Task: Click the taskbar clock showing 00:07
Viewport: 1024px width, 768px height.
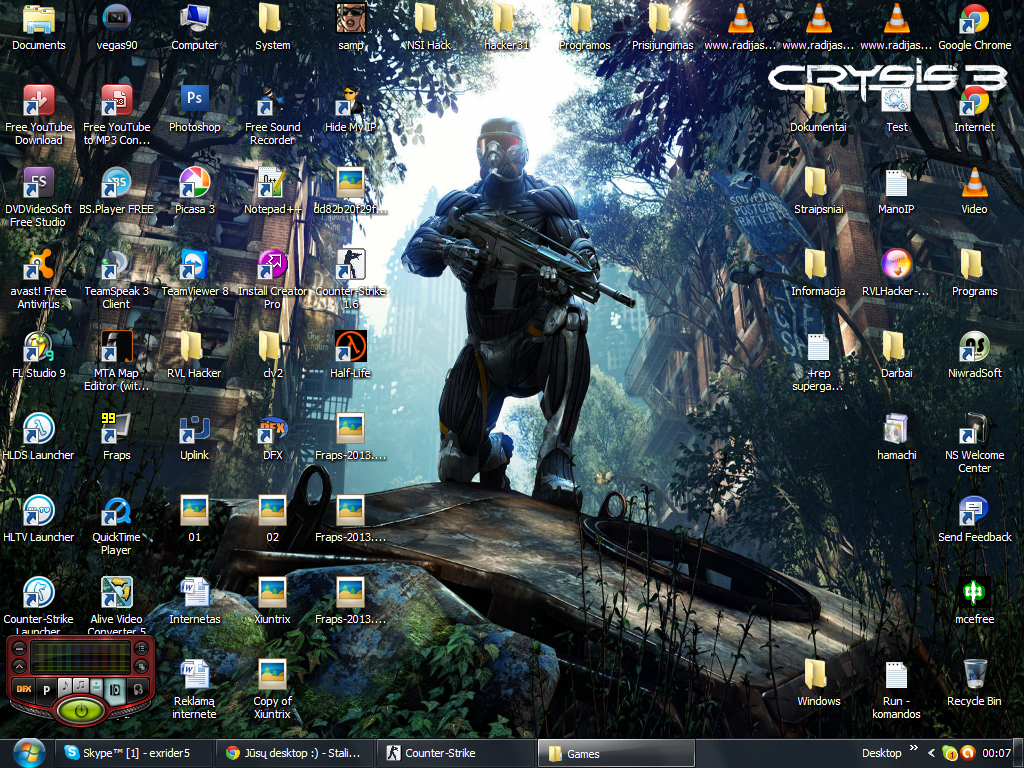Action: pos(996,753)
